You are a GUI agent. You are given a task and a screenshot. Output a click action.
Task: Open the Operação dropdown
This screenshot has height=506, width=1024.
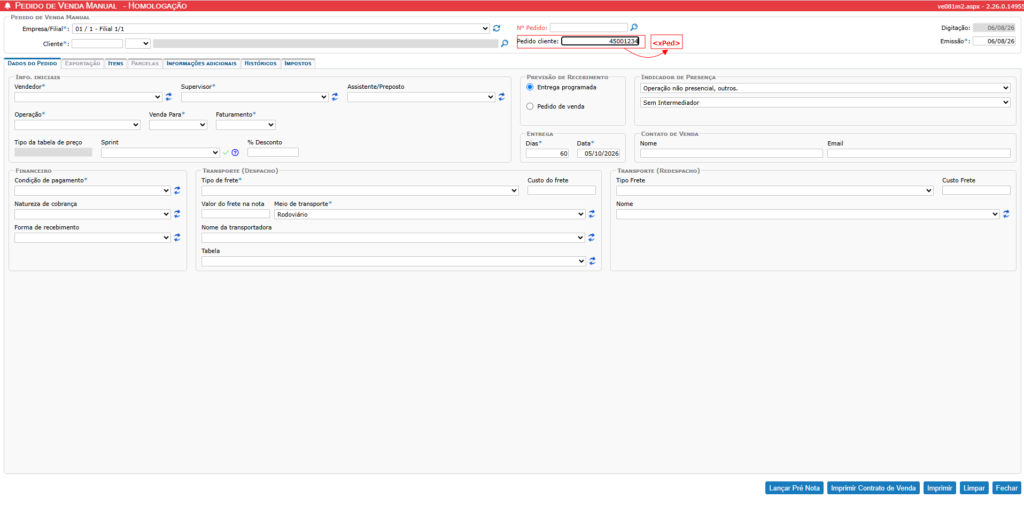pos(77,125)
